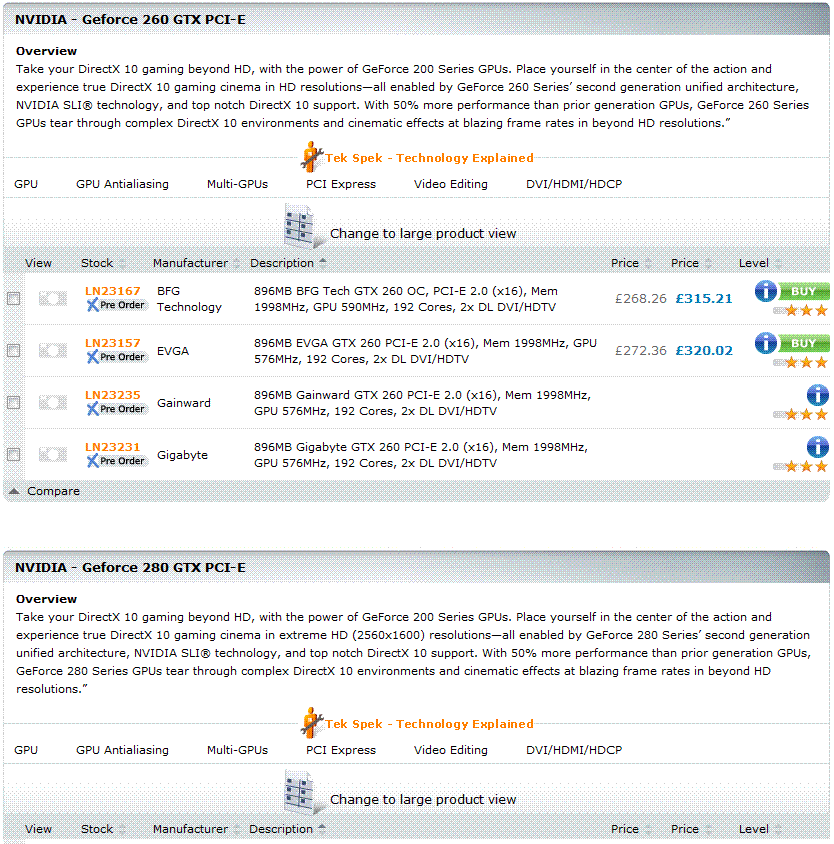The height and width of the screenshot is (844, 834).
Task: Sort 260 GTX table by inc-VAT Price column
Action: (x=691, y=263)
